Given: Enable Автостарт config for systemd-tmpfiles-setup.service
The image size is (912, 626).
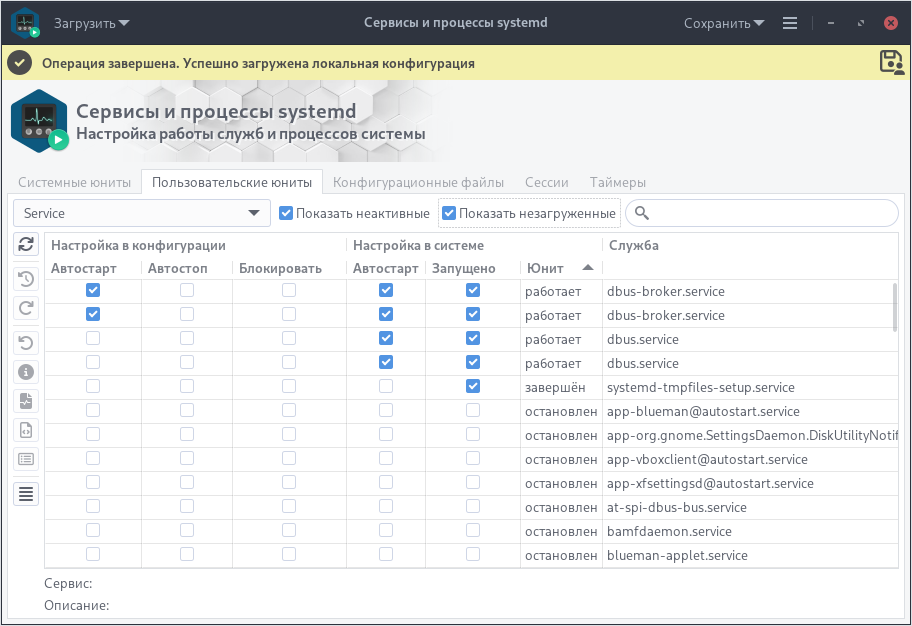Looking at the screenshot, I should coord(93,386).
